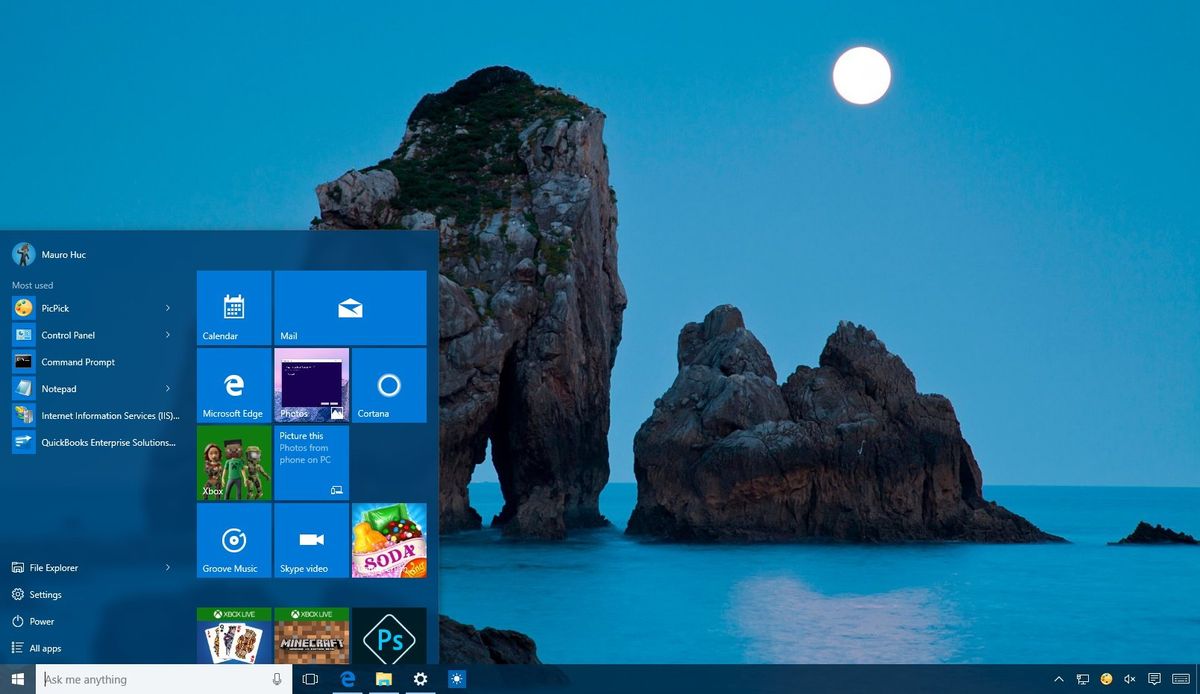Open Settings via the taskbar gear icon
Screen dimensions: 1200x694
coord(420,679)
